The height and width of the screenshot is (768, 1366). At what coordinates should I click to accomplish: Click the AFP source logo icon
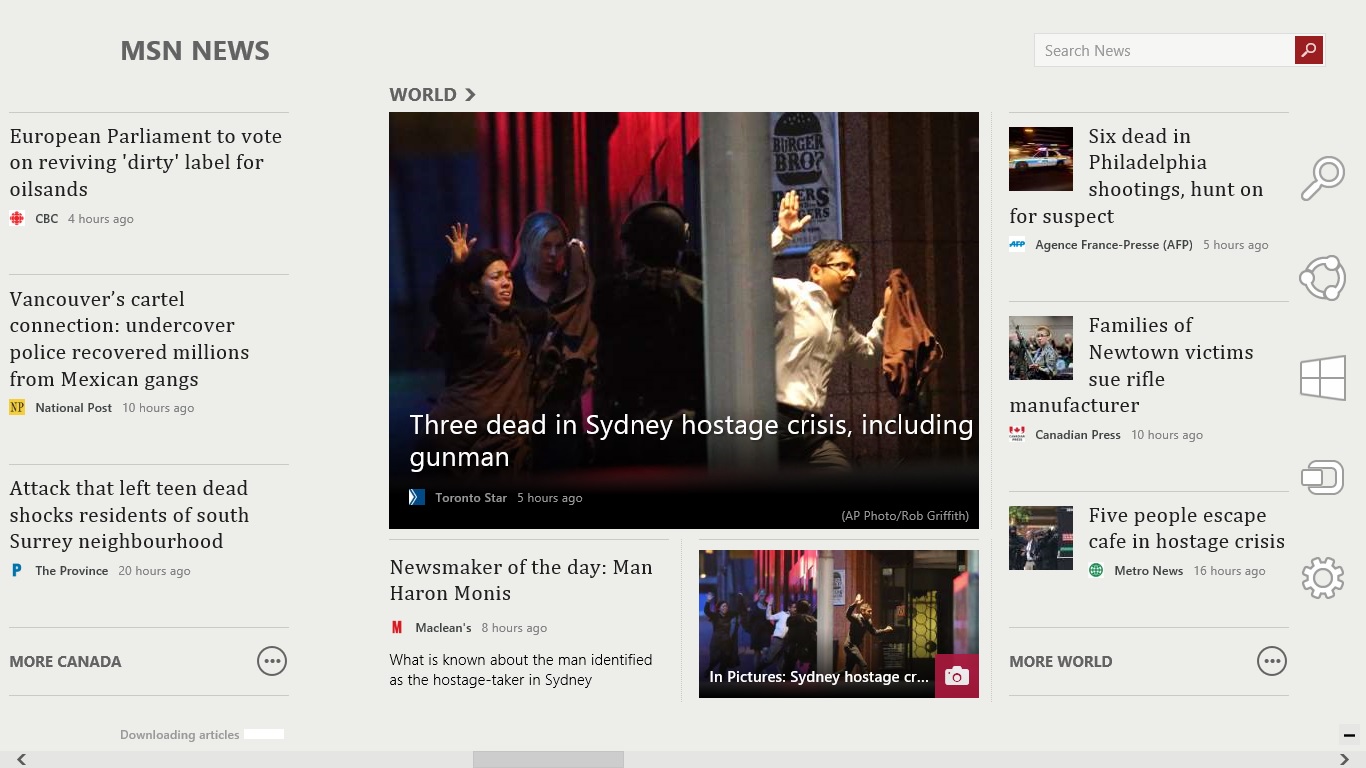(x=1017, y=244)
